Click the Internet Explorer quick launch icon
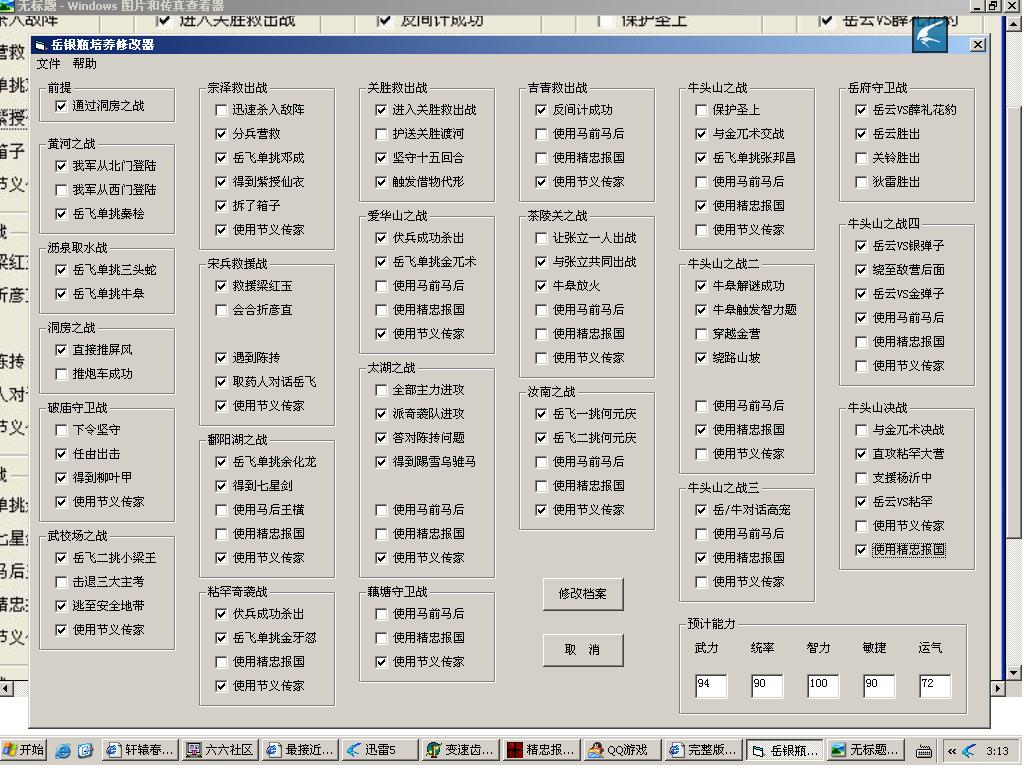Image resolution: width=1024 pixels, height=768 pixels. click(x=63, y=750)
